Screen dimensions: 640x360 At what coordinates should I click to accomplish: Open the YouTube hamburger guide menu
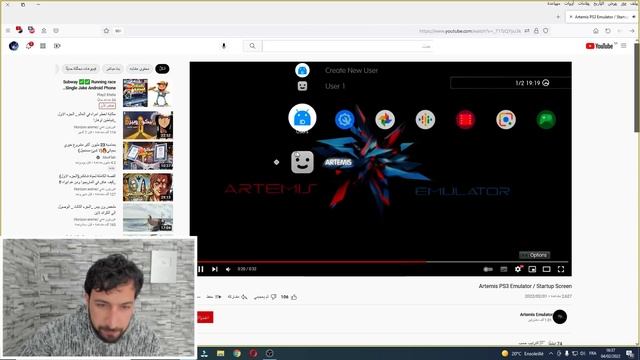(x=624, y=46)
